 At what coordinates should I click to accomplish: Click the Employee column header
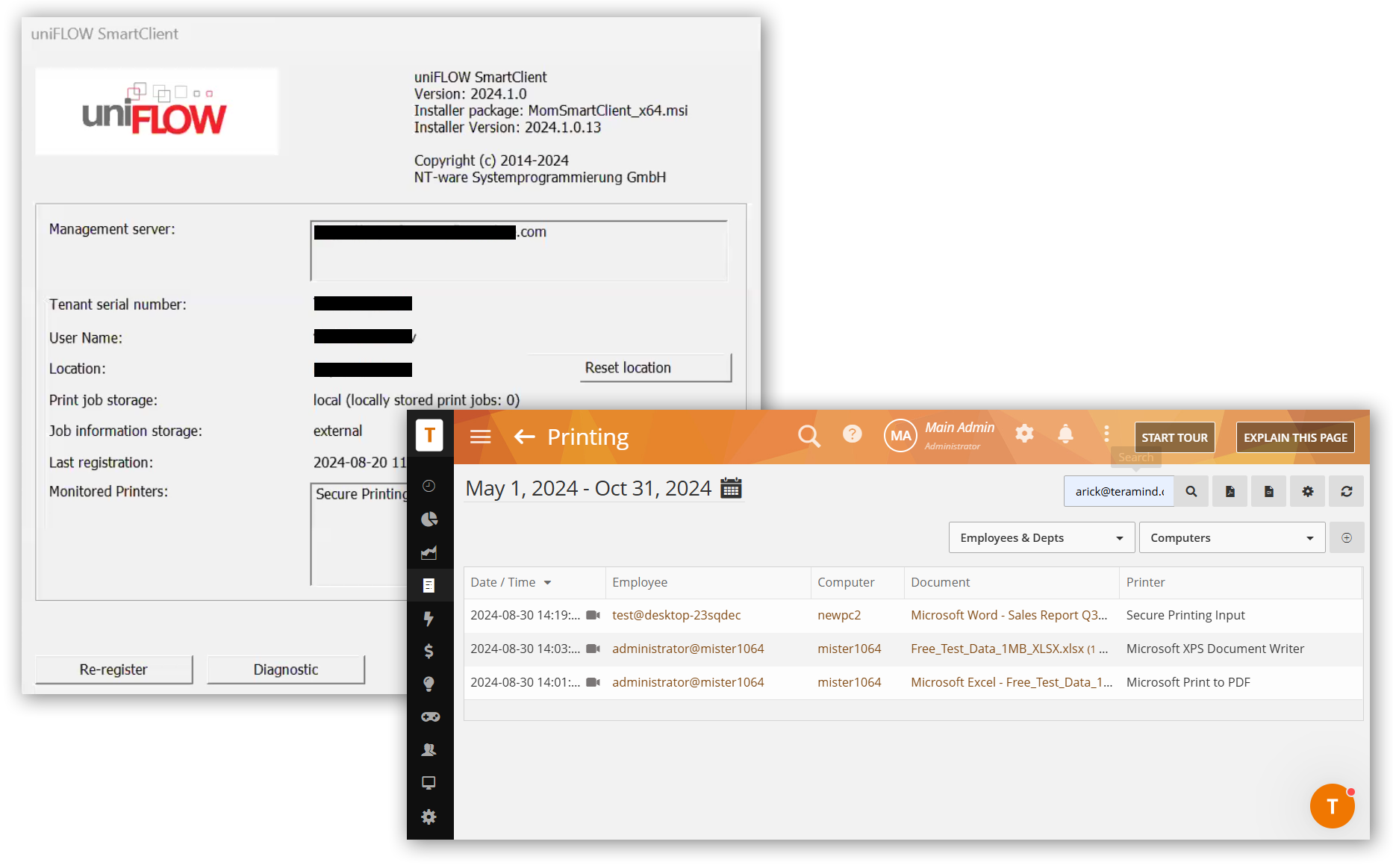(708, 582)
